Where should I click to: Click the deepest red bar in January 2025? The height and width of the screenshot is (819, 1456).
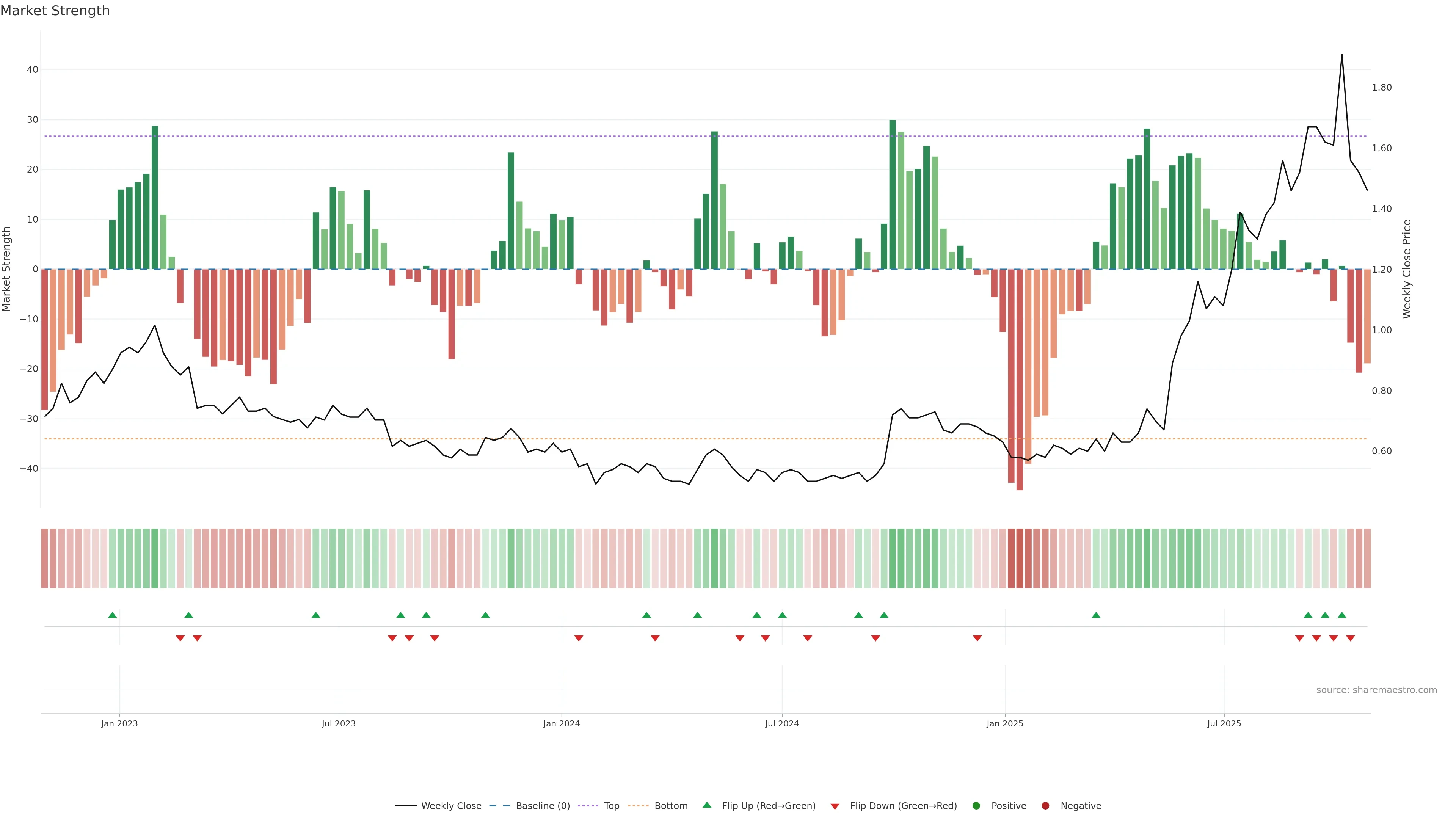coord(1020,395)
